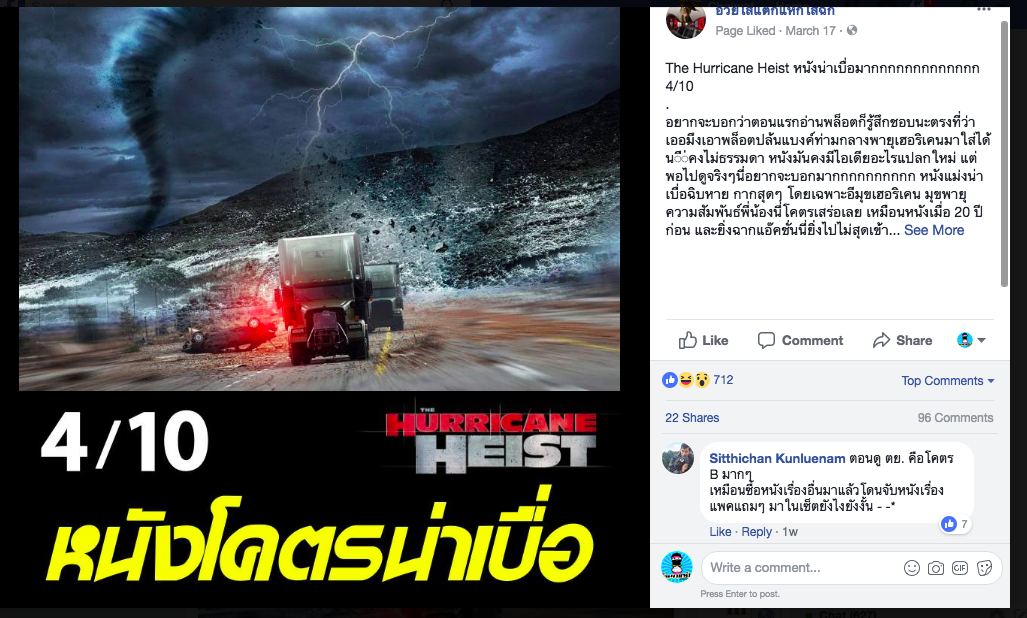1027x618 pixels.
Task: Click the post panel vertical scrollbar
Action: coord(1005,154)
